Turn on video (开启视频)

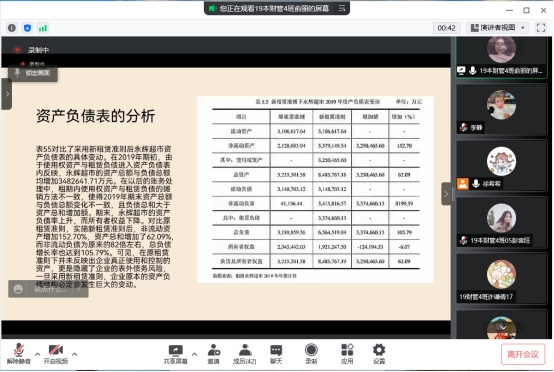coord(56,354)
